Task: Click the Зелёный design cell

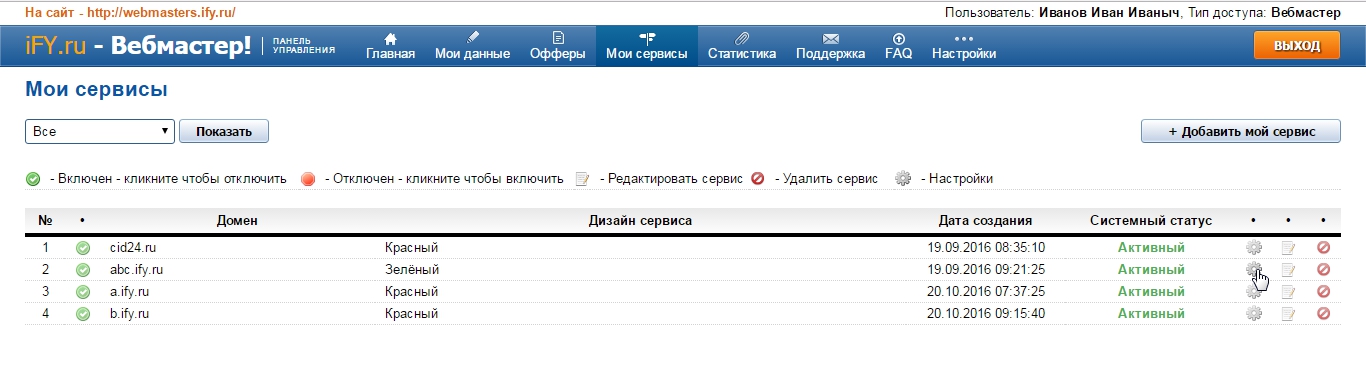Action: point(412,269)
